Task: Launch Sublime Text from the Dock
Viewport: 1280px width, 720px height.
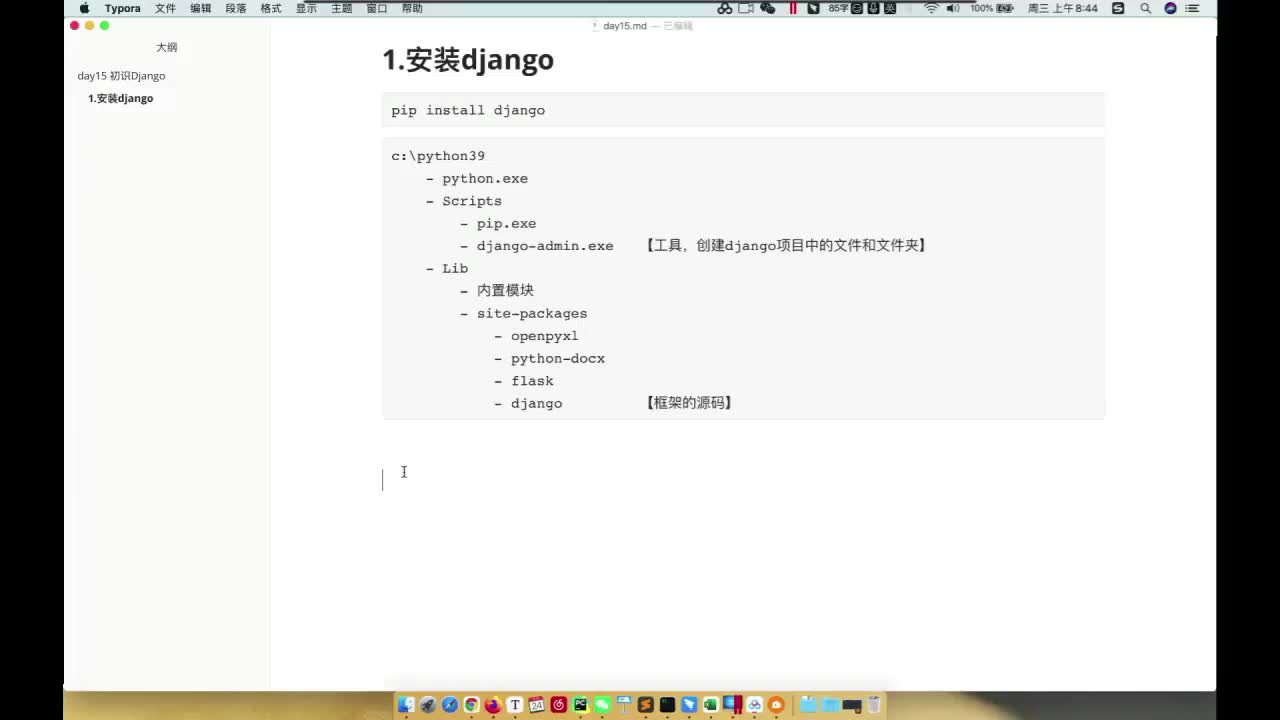Action: (x=646, y=705)
